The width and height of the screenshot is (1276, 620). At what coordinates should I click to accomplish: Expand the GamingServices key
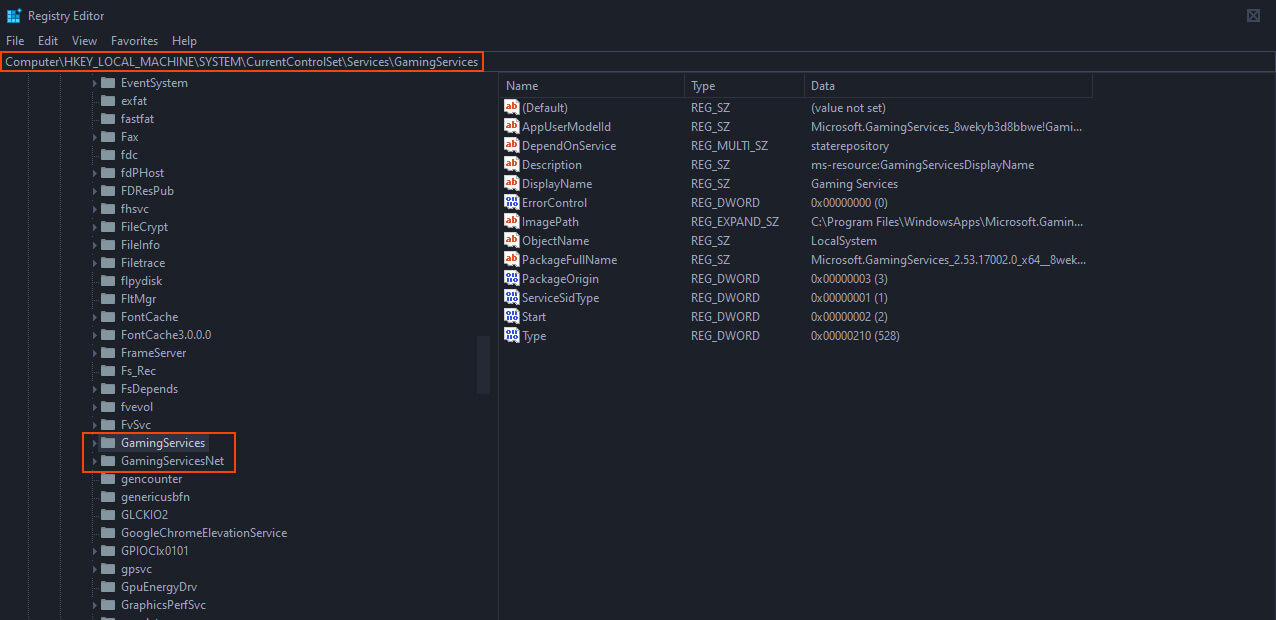(95, 443)
